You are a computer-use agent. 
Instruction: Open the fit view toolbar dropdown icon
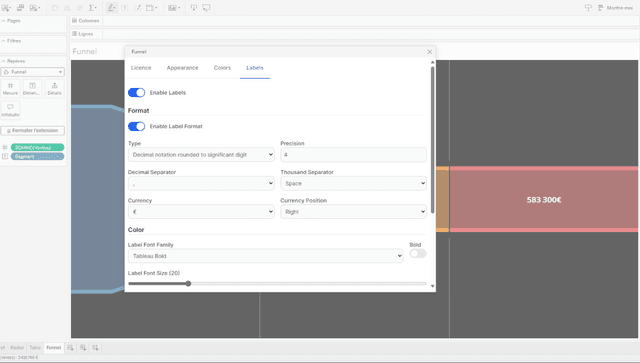pos(151,8)
